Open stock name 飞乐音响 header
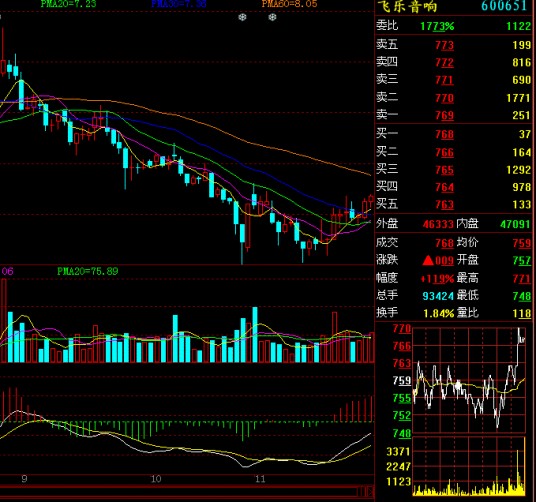 407,6
